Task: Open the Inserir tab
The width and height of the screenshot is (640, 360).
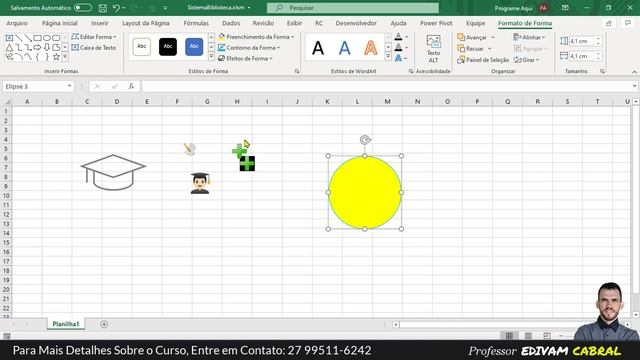Action: (100, 24)
